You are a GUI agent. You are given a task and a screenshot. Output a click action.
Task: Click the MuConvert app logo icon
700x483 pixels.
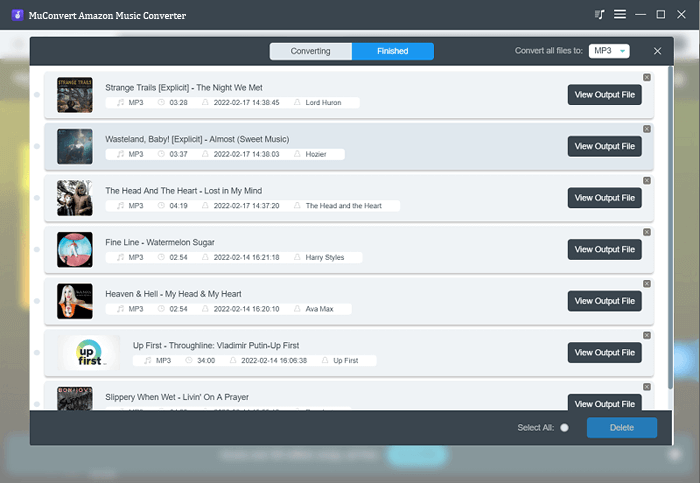pyautogui.click(x=17, y=15)
